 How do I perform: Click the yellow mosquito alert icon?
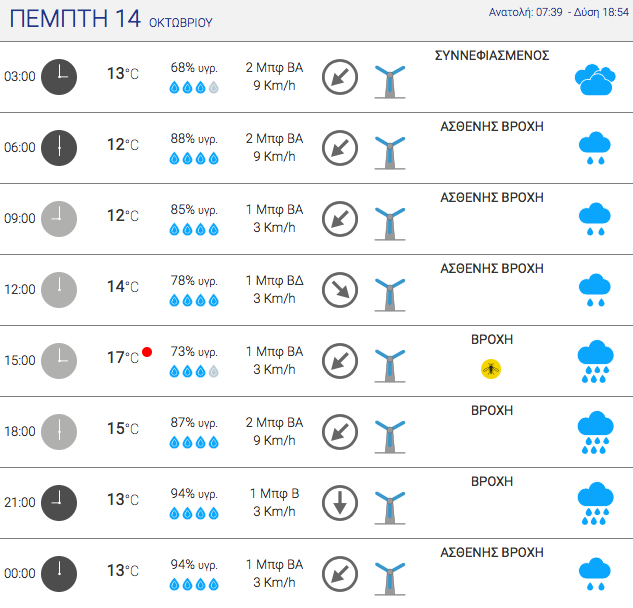(x=491, y=369)
